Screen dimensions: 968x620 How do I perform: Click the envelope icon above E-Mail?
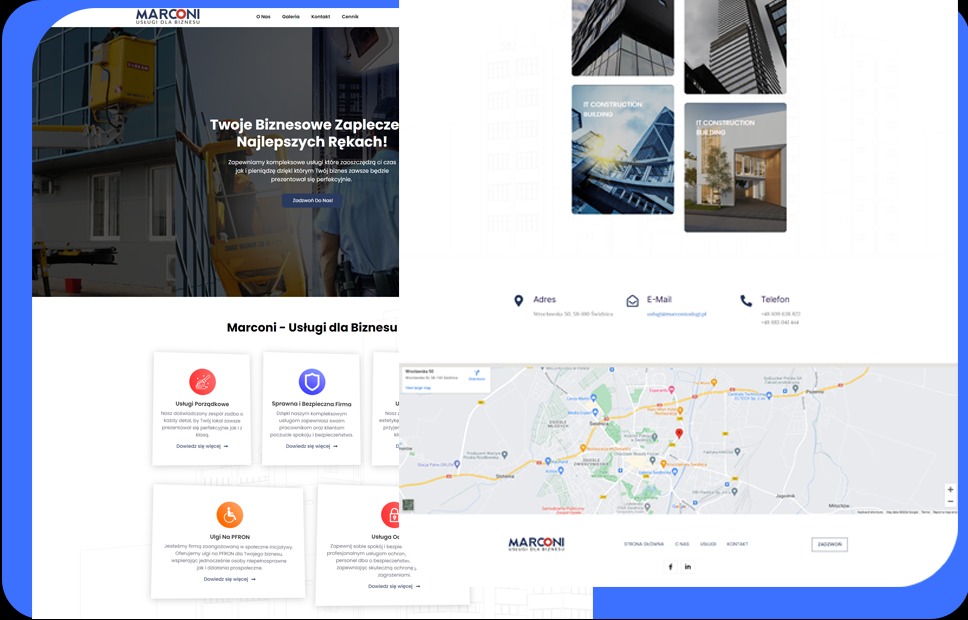(x=633, y=299)
